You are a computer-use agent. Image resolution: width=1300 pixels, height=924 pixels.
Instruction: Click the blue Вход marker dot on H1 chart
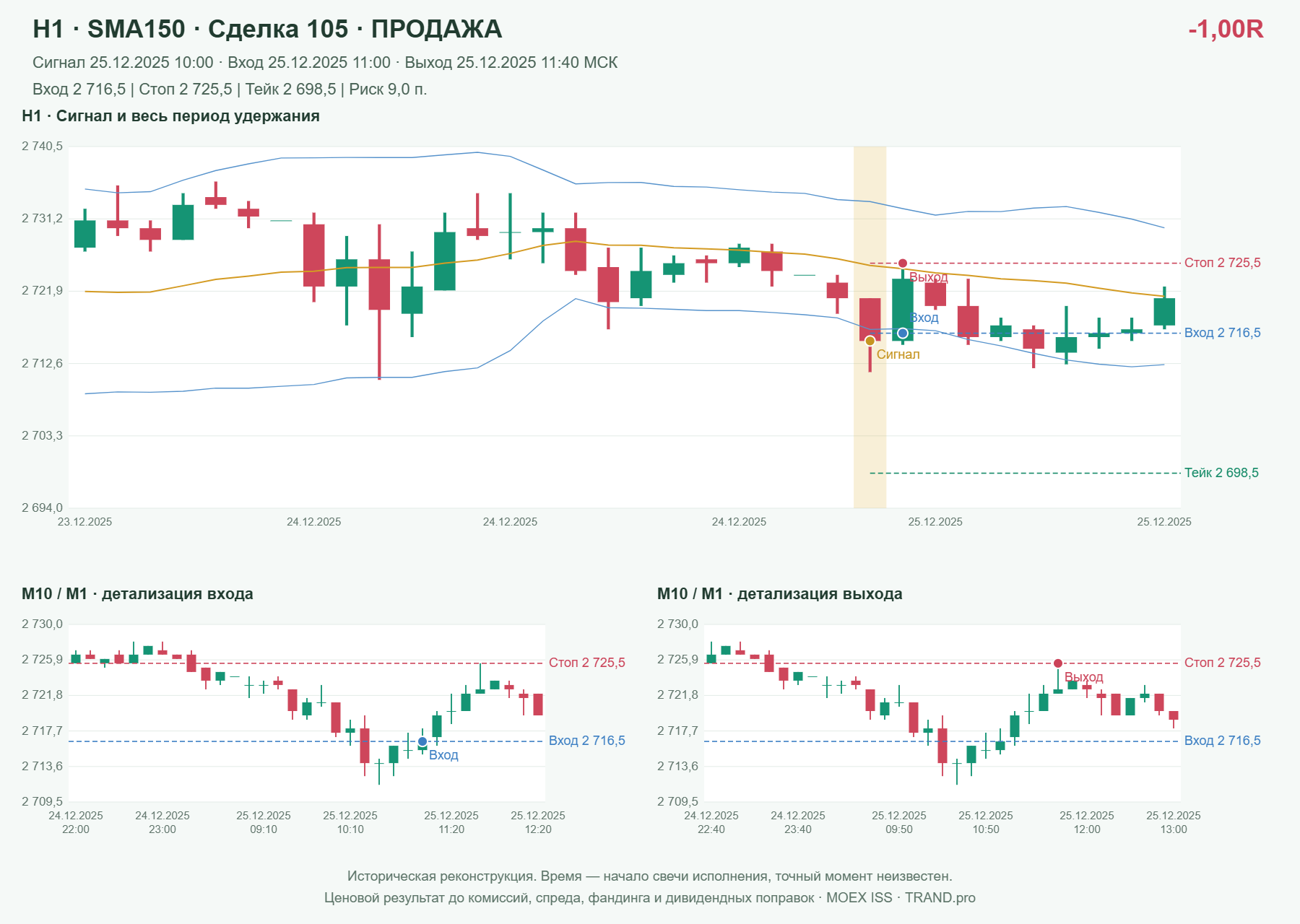[x=903, y=333]
